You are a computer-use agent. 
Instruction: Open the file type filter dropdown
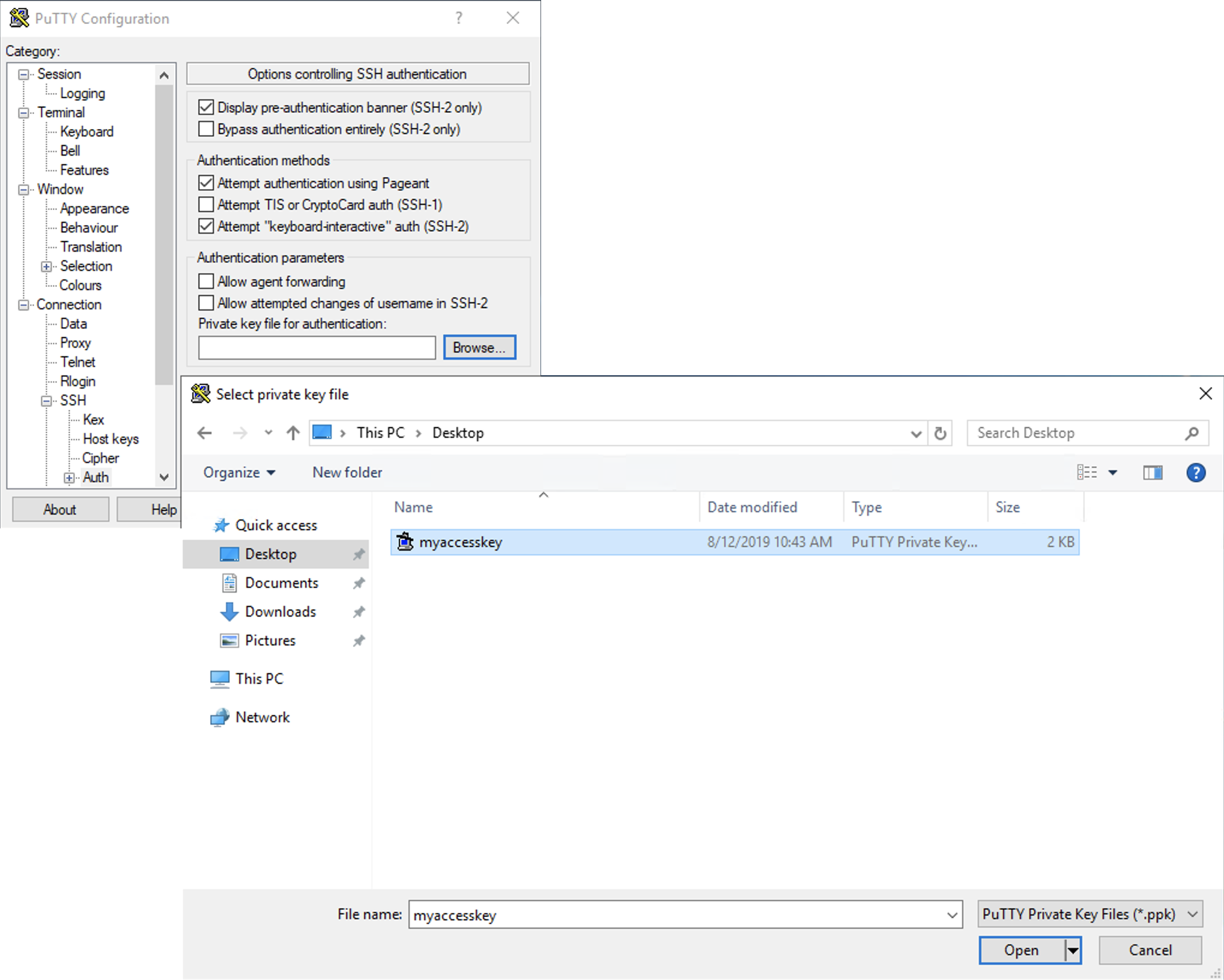point(1089,914)
